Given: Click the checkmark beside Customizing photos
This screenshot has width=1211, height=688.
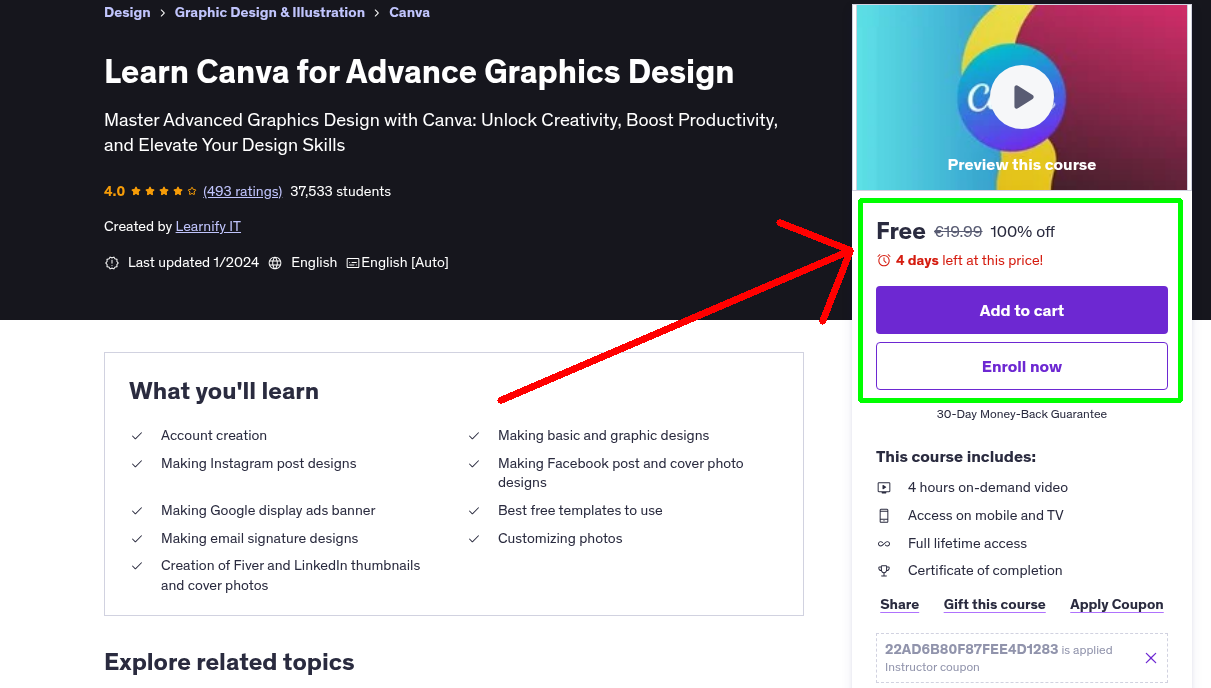Looking at the screenshot, I should pos(474,539).
